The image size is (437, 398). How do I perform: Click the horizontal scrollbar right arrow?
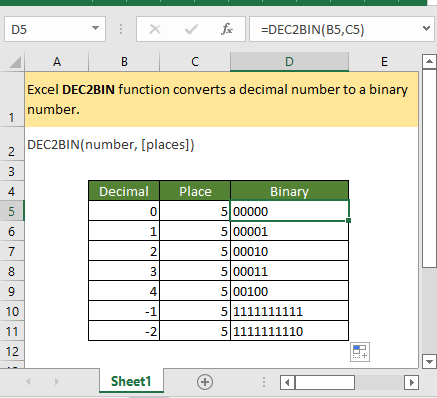tap(411, 382)
